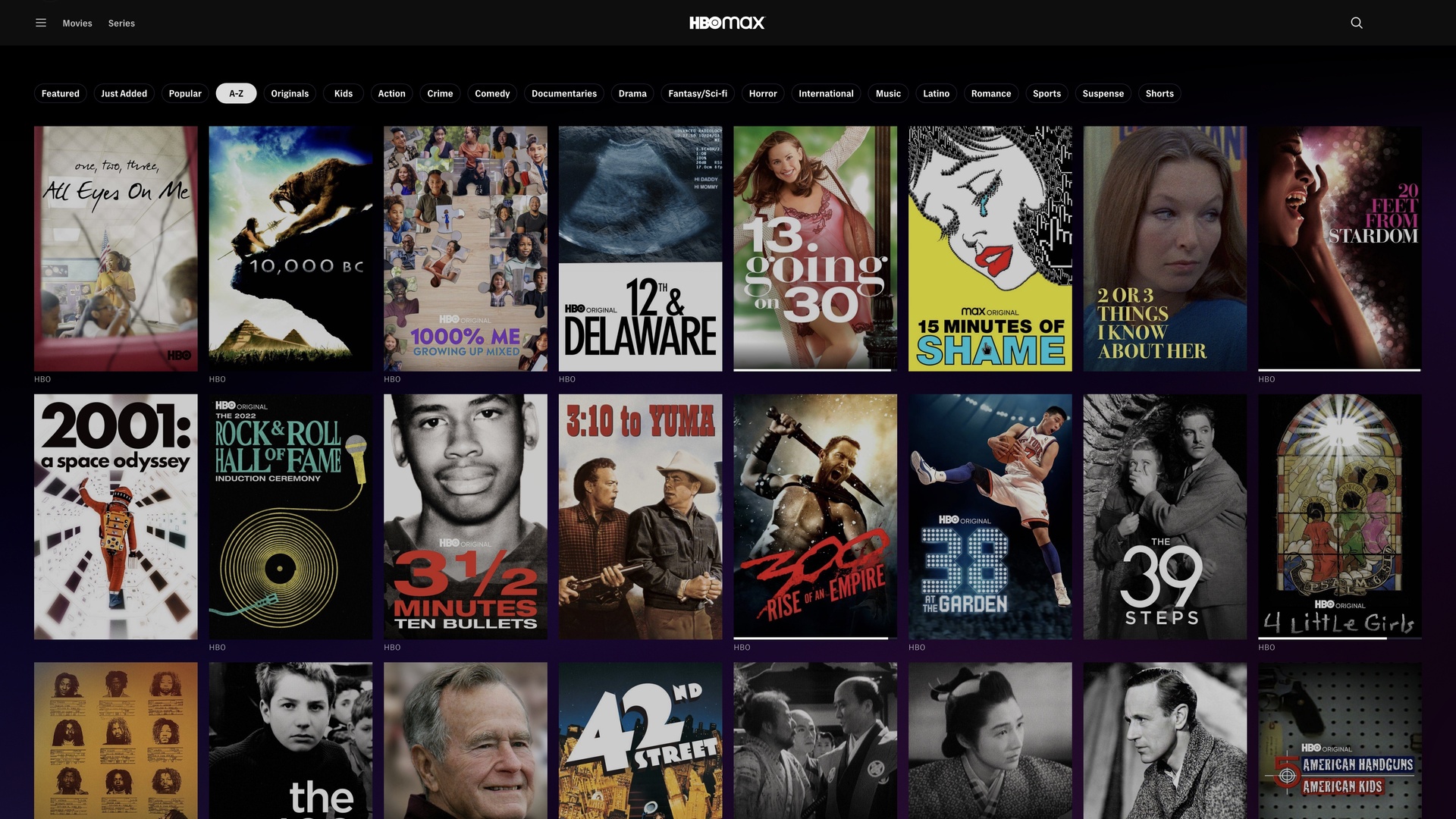Choose the Suspense genre chip
The image size is (1456, 819).
[1103, 93]
